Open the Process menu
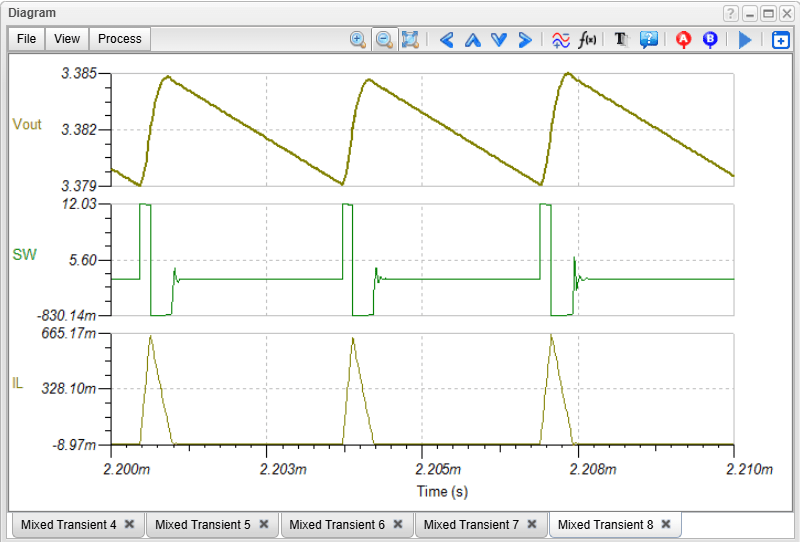The width and height of the screenshot is (800, 542). point(119,39)
